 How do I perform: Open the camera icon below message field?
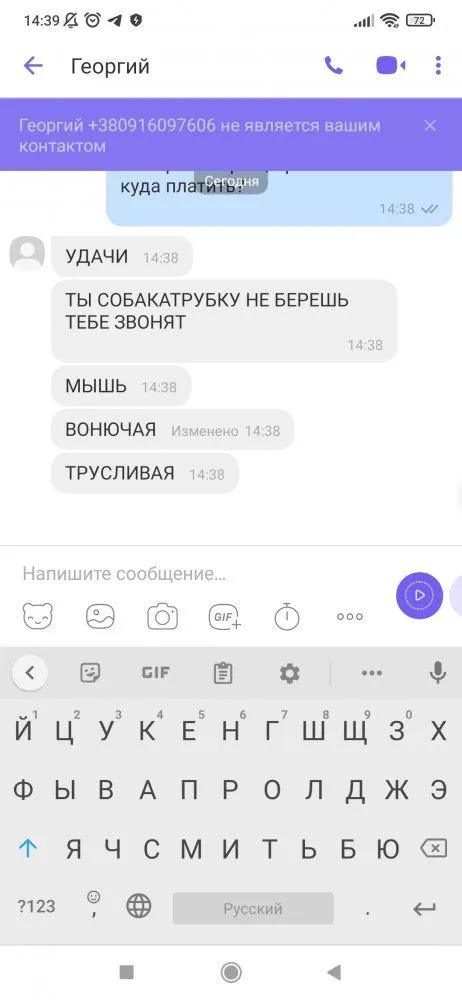(x=163, y=617)
